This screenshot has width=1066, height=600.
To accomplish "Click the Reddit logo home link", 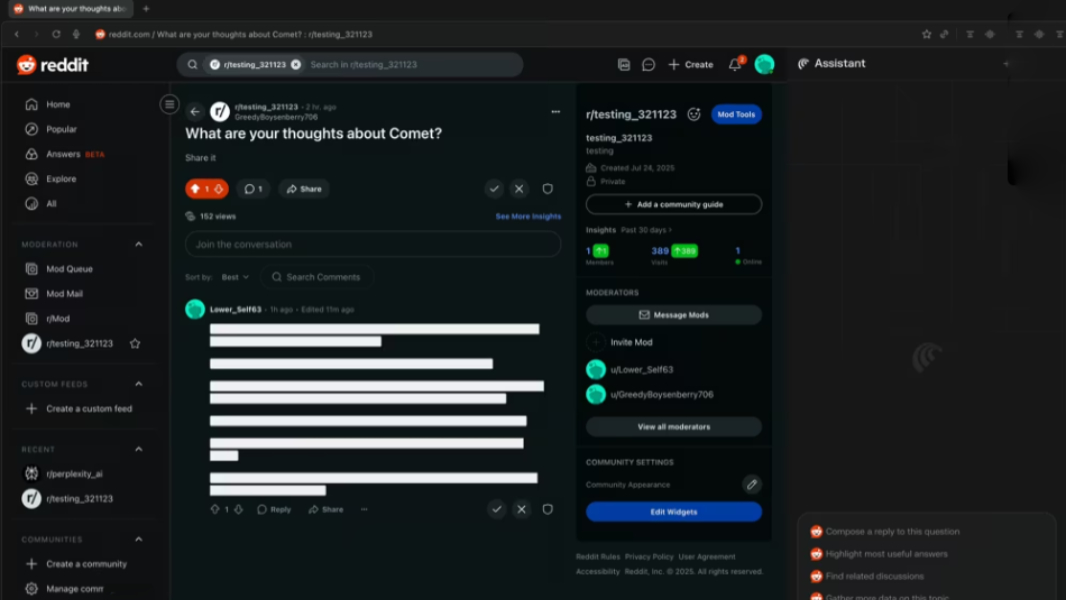I will point(52,65).
